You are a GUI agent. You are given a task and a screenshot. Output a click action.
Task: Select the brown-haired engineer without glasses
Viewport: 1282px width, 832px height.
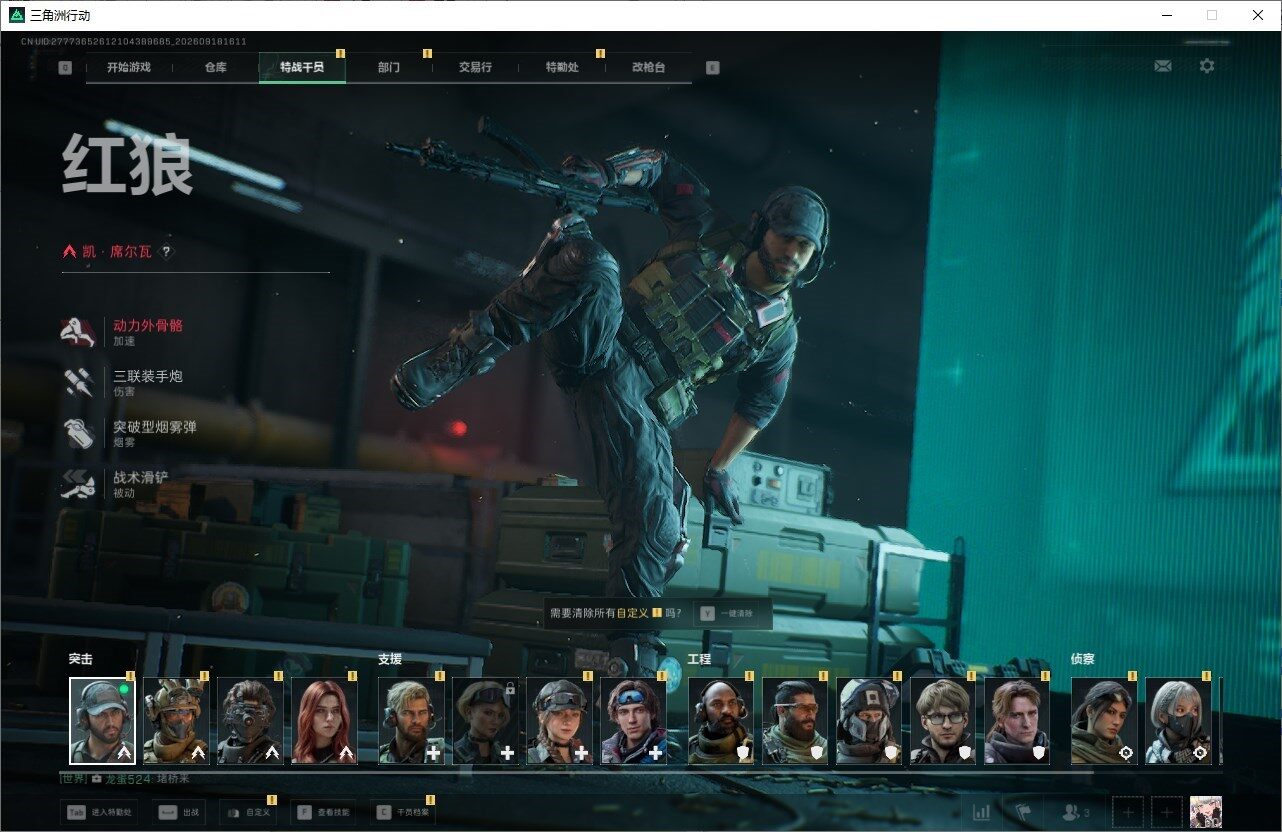point(1017,721)
